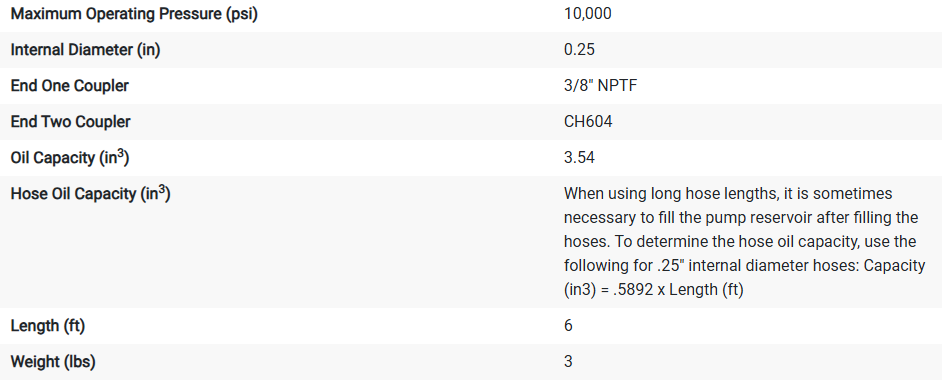Select the CH604 coupler value
The height and width of the screenshot is (381, 942).
pos(588,122)
